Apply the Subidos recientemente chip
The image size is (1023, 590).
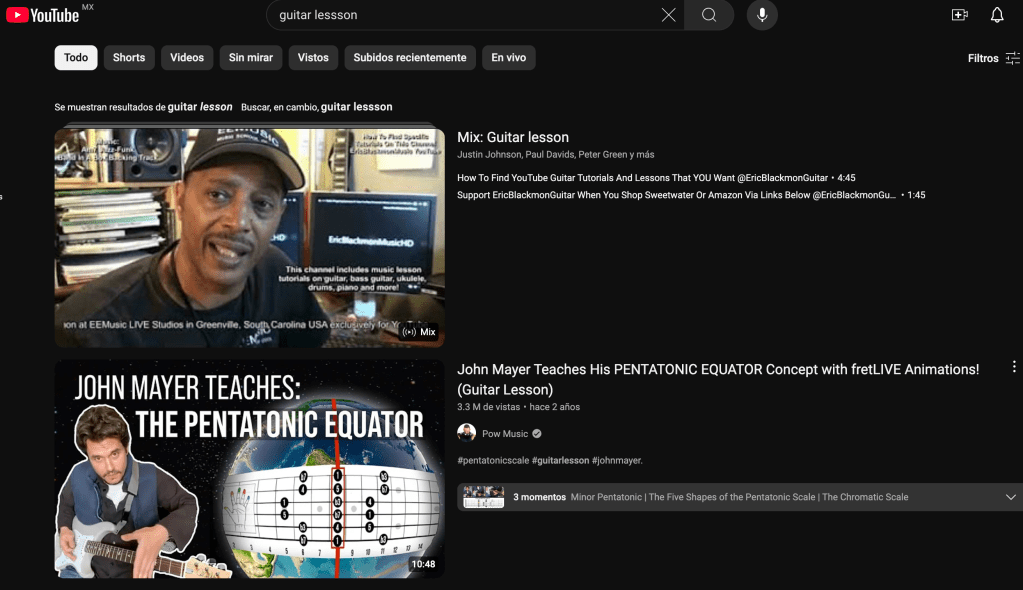(x=409, y=58)
